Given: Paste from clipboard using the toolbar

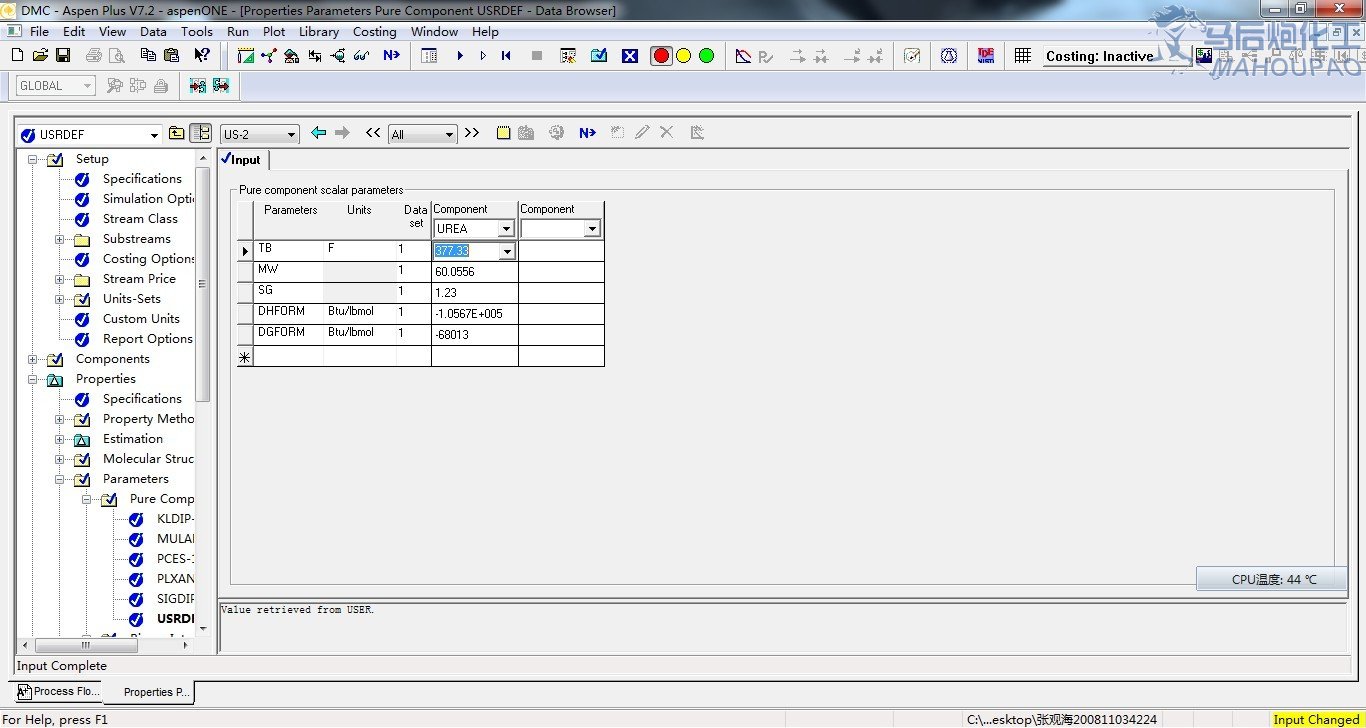Looking at the screenshot, I should 171,56.
